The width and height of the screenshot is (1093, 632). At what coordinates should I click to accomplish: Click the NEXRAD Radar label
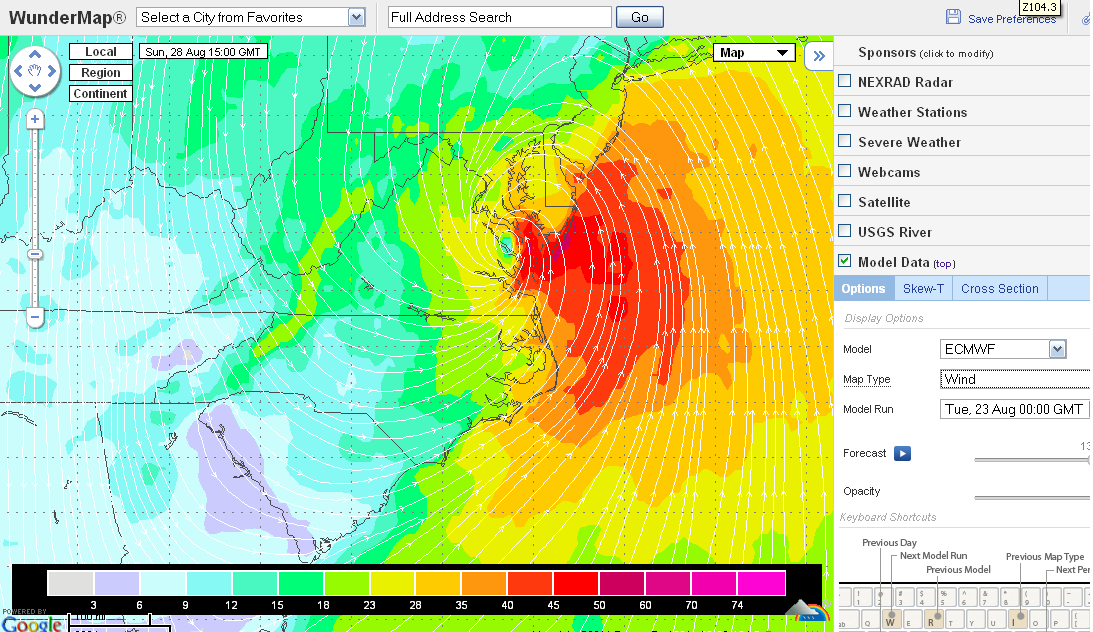[x=905, y=82]
